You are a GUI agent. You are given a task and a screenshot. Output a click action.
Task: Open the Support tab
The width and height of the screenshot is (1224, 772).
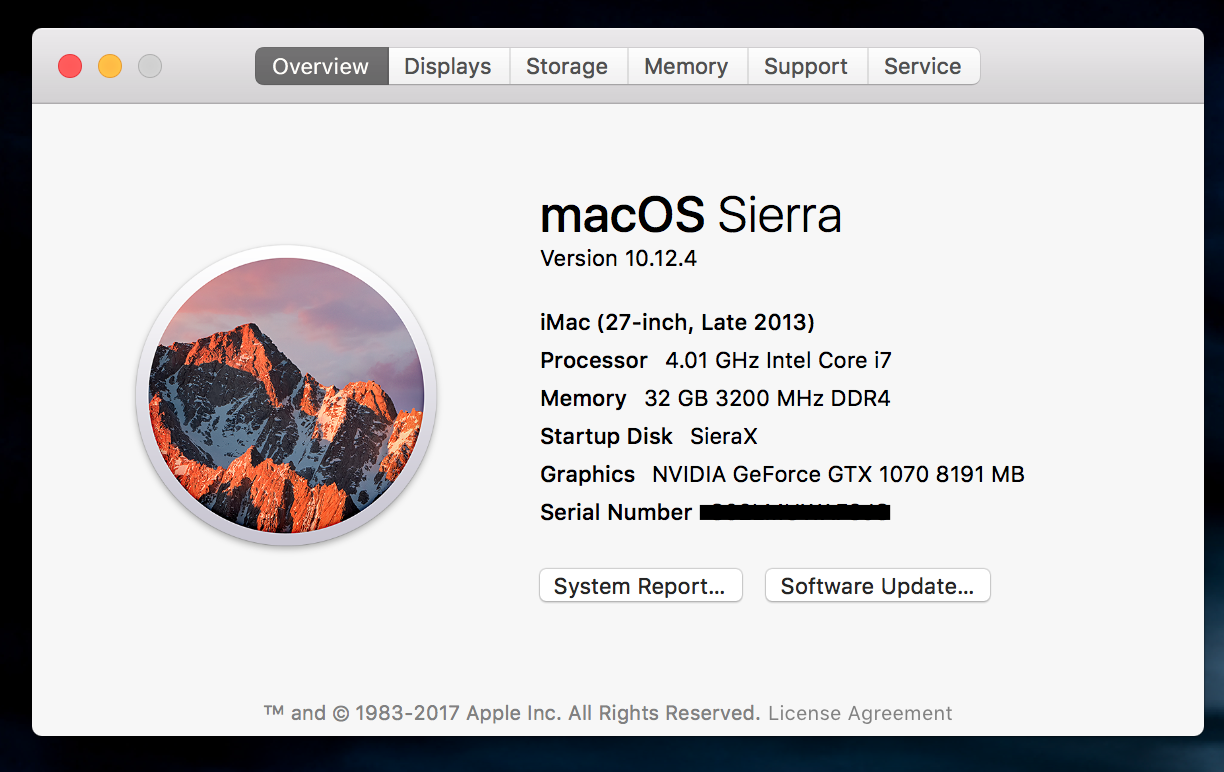point(806,66)
